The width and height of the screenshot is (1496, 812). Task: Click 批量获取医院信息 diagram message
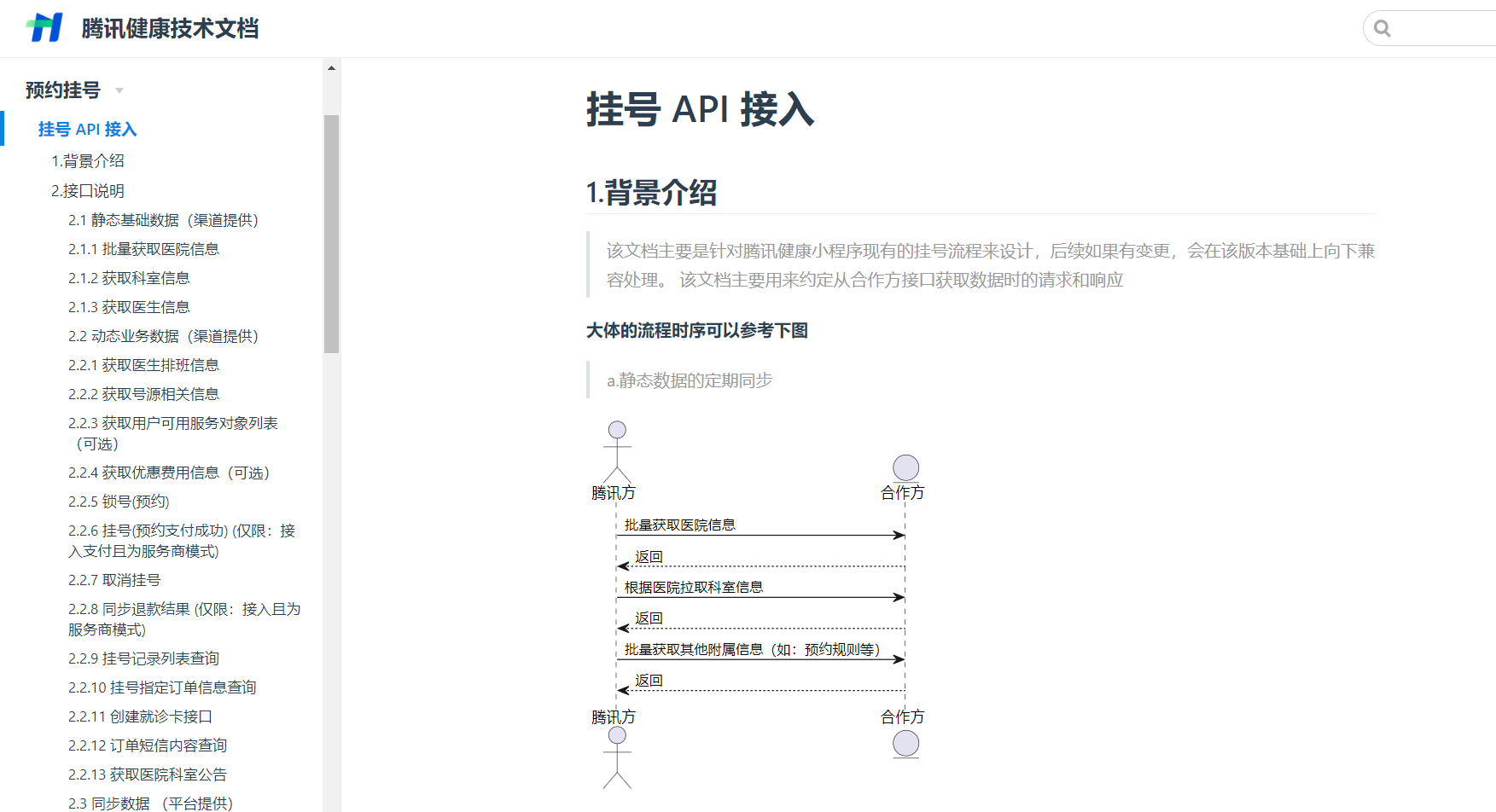coord(680,525)
